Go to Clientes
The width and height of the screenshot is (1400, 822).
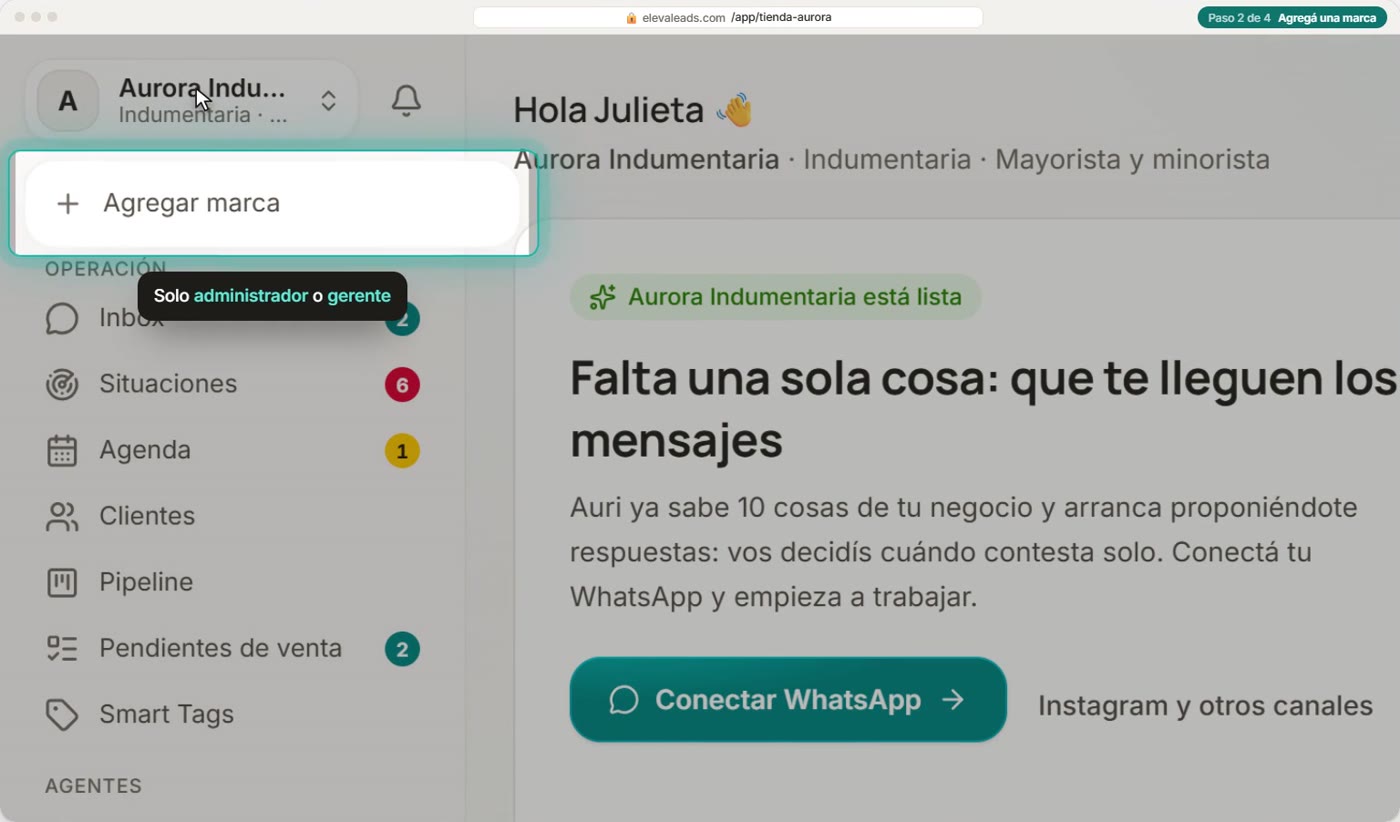tap(232, 516)
